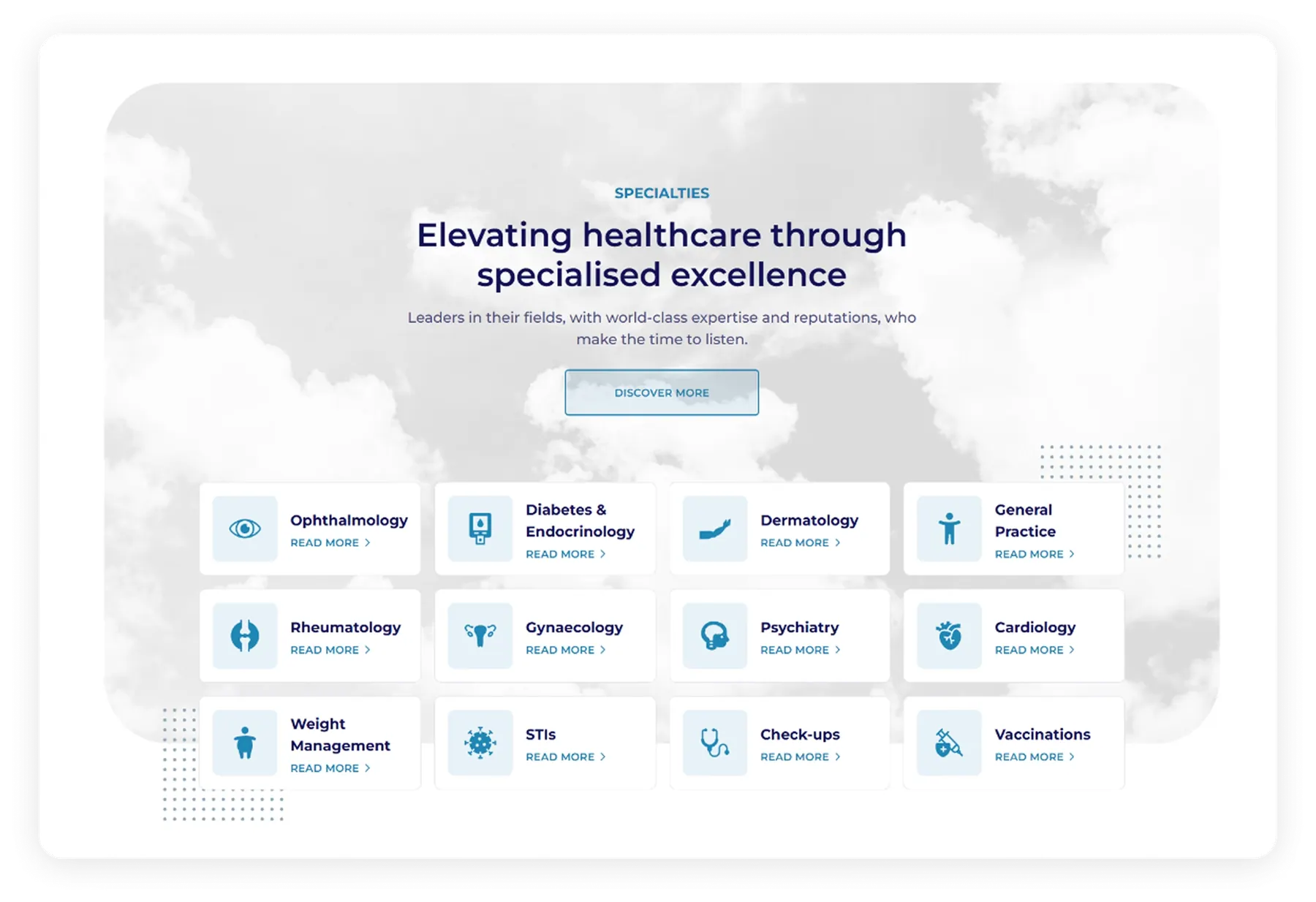Follow Read More link under Rheumatology
The width and height of the screenshot is (1316, 902).
pos(330,650)
